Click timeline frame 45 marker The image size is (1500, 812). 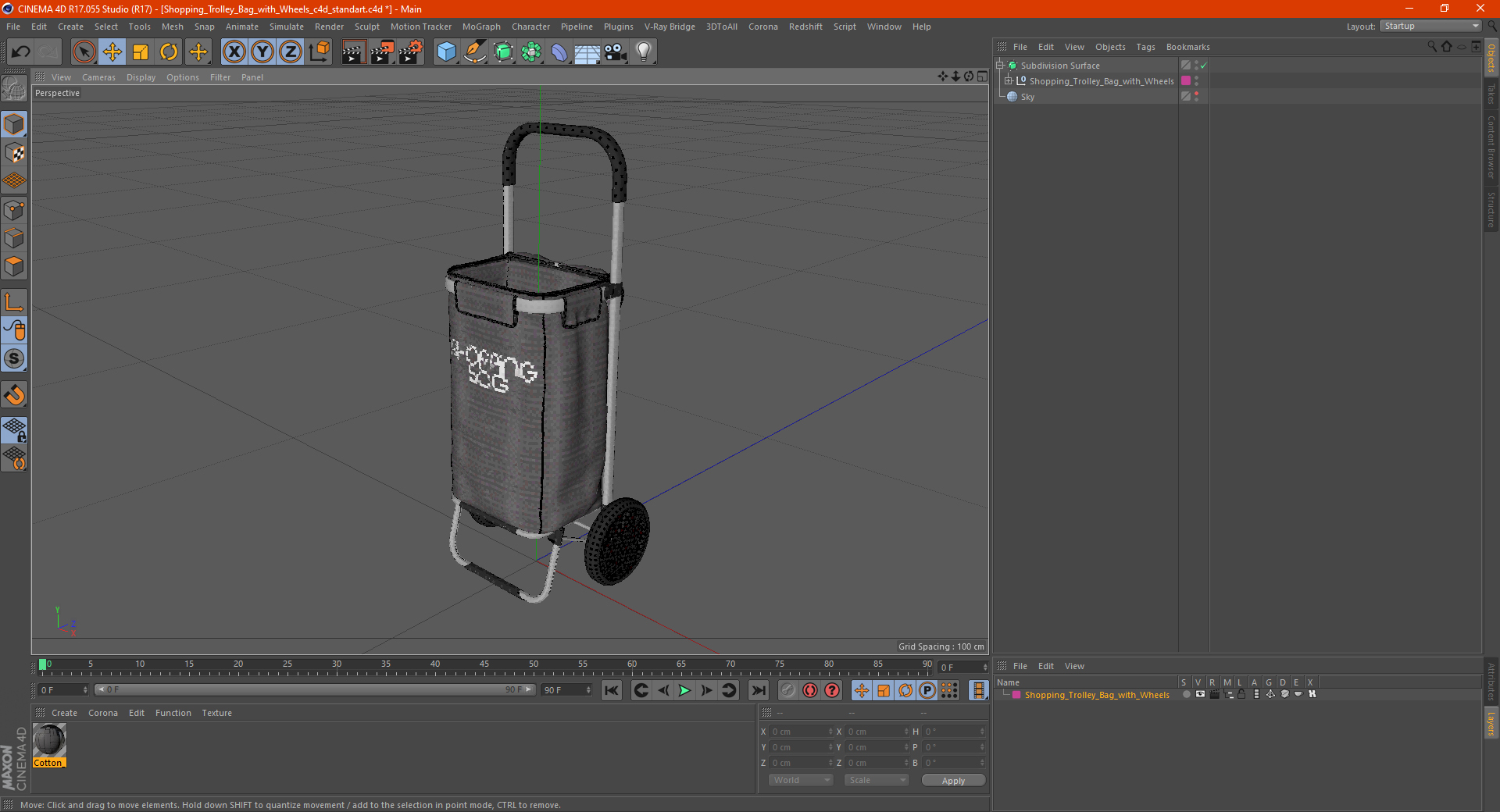pos(484,666)
